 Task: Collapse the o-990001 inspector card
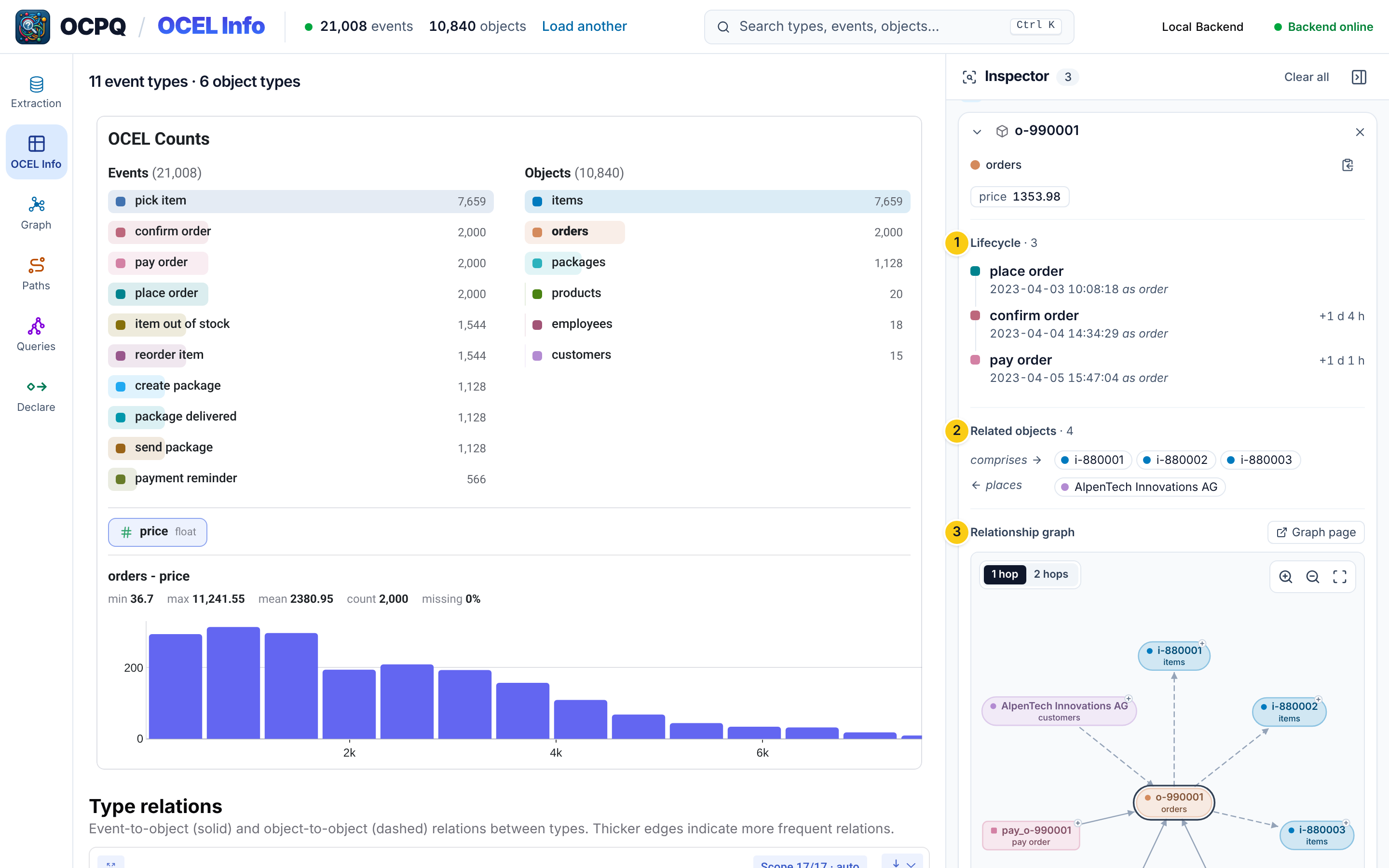977,132
